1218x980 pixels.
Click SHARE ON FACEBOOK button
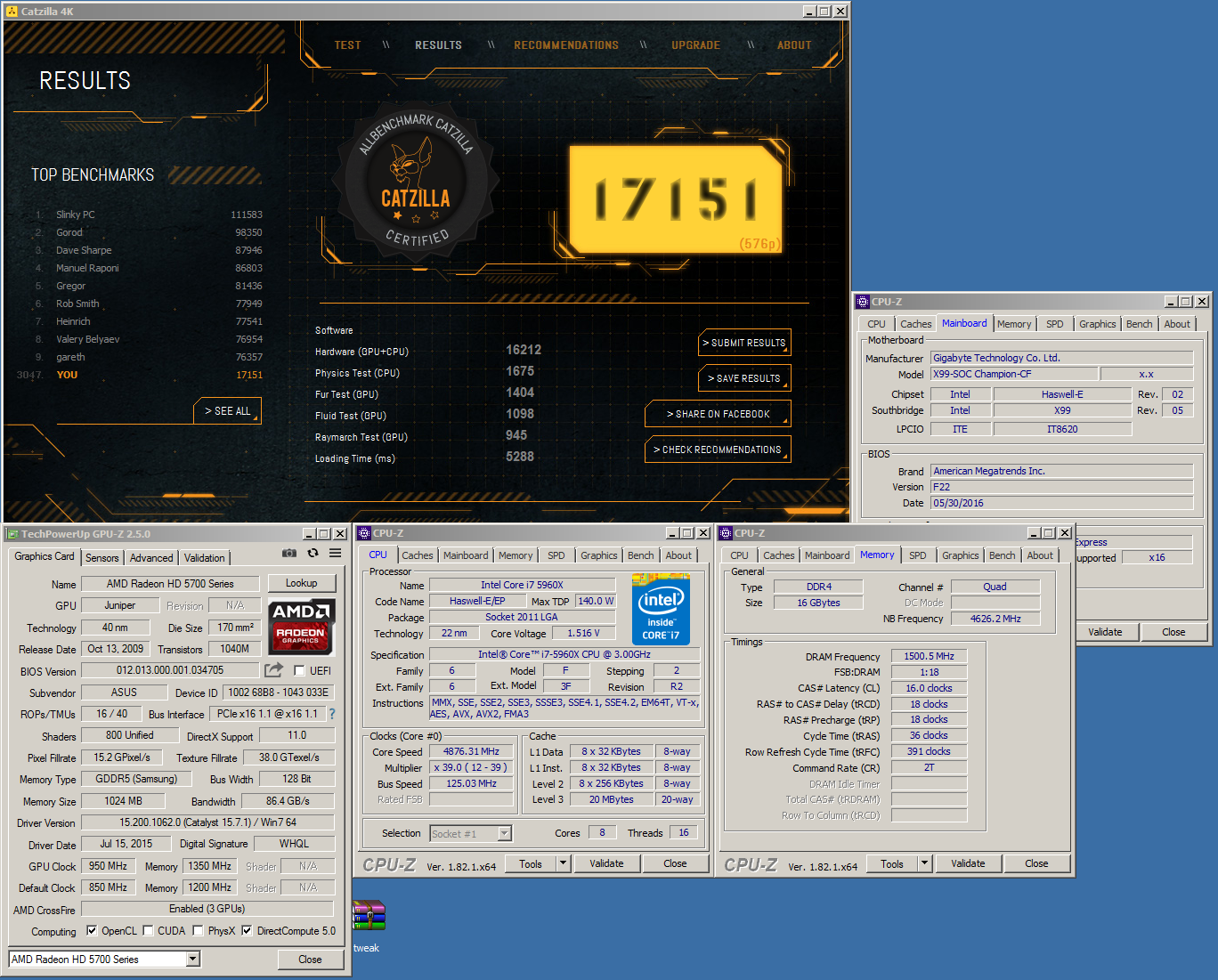719,414
